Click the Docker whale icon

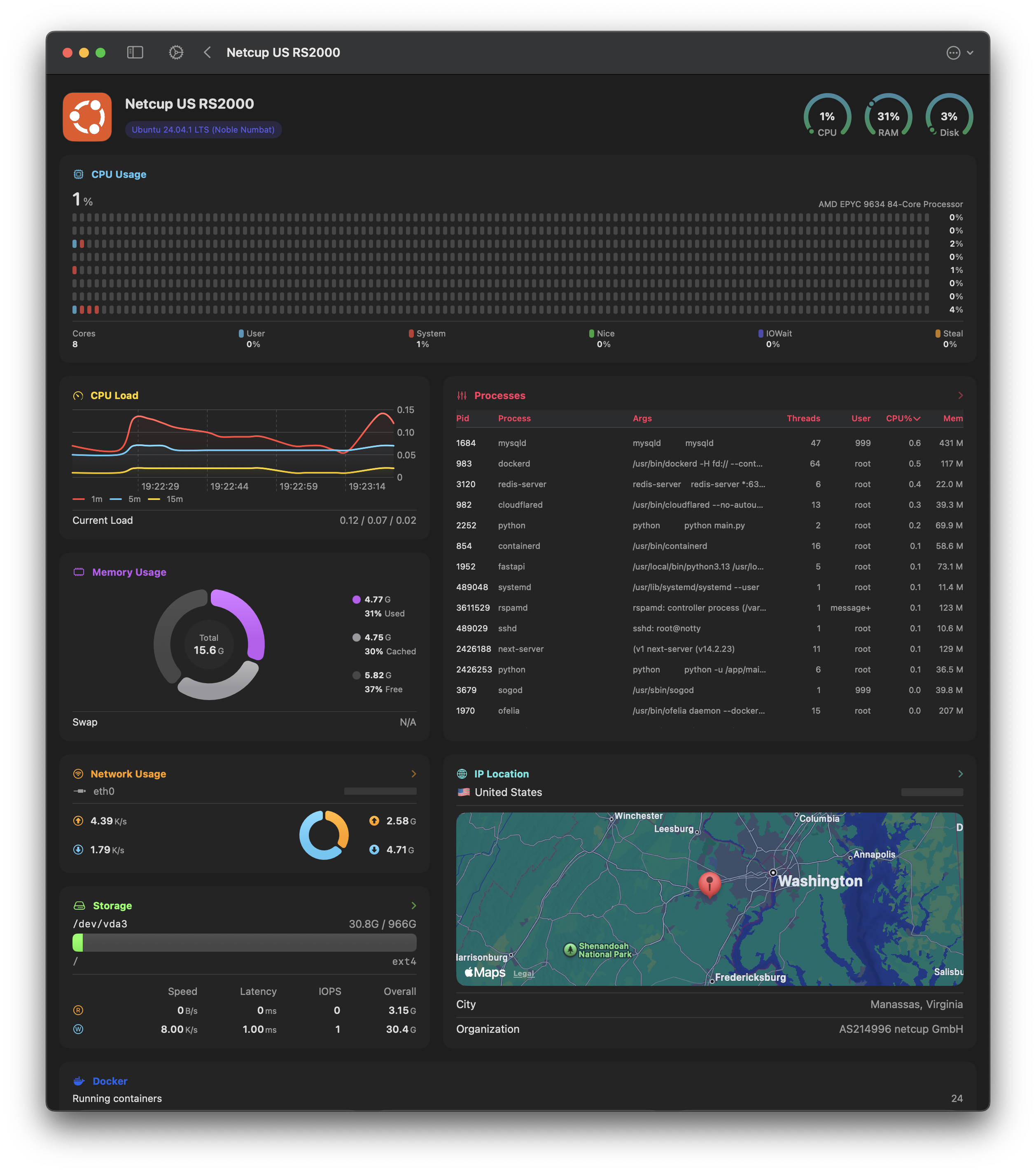click(x=79, y=1081)
